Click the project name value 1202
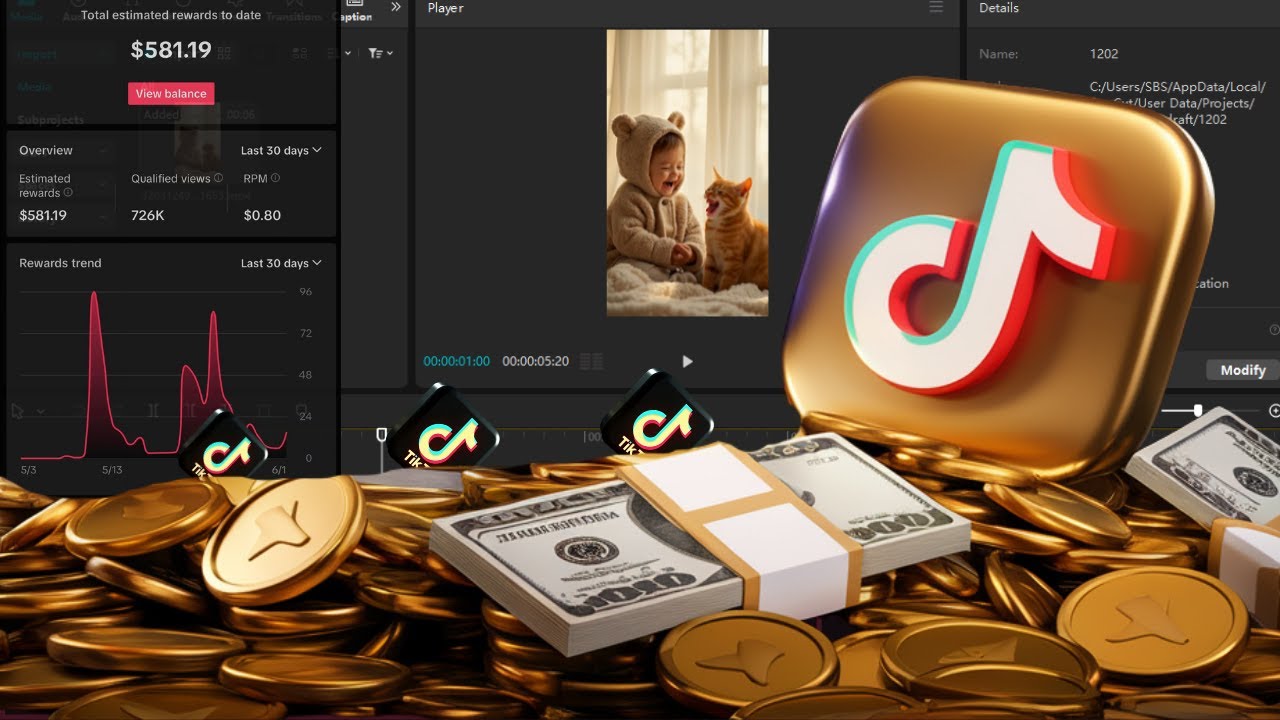 1104,54
